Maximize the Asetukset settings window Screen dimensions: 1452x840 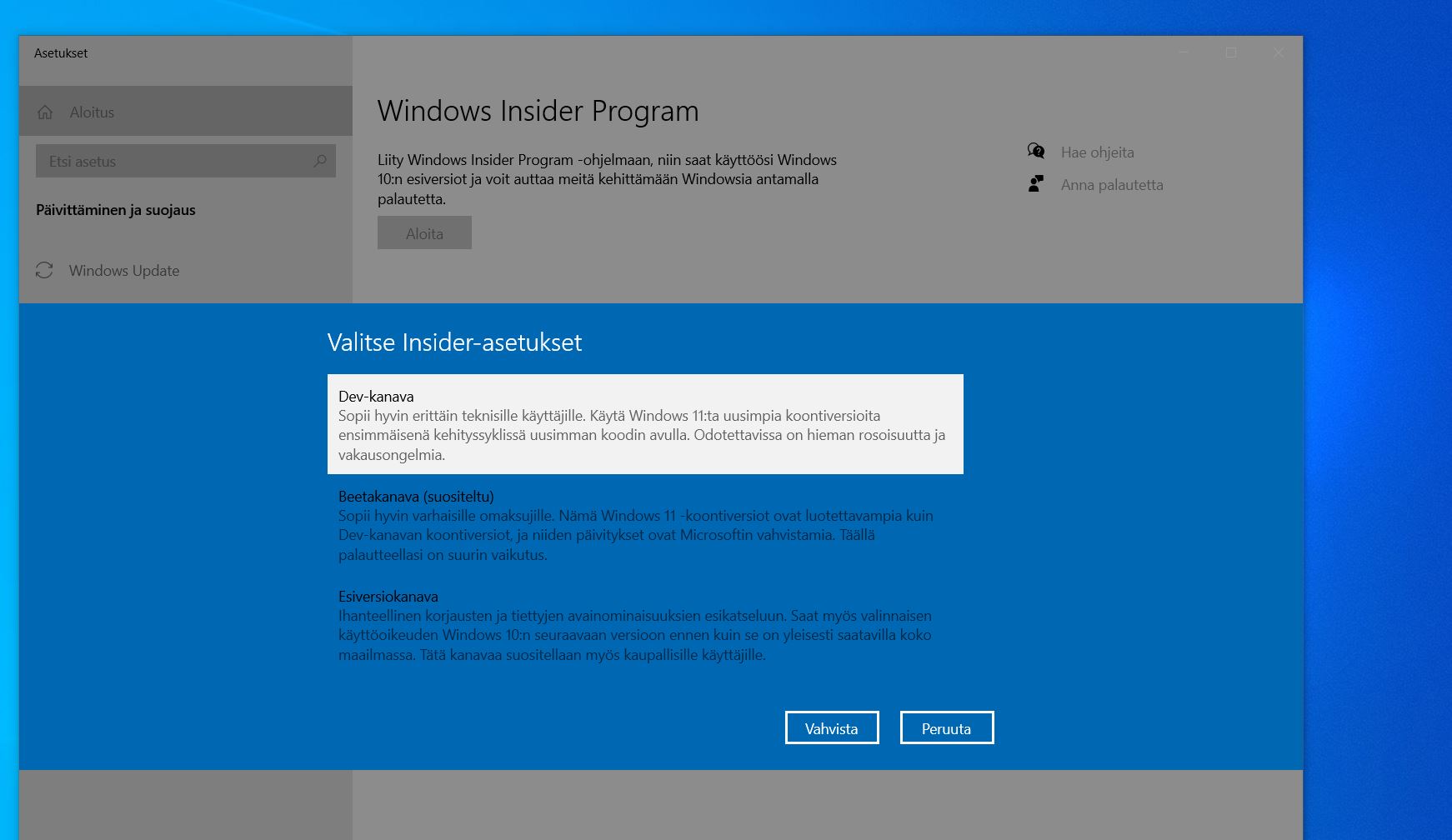click(x=1231, y=52)
